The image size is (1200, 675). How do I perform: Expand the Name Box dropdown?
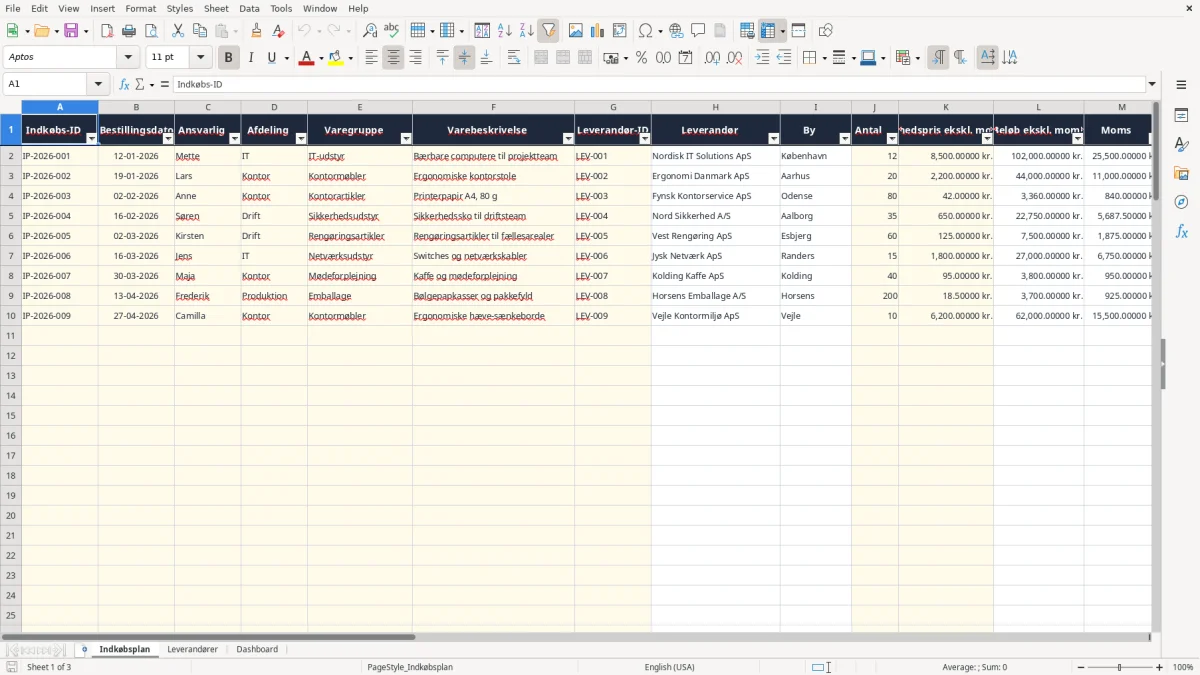98,84
